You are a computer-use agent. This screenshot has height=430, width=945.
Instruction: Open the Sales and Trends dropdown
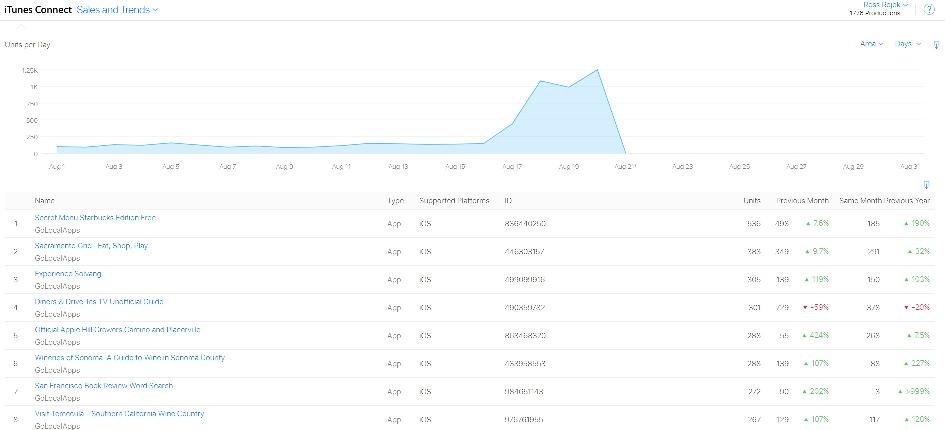[118, 10]
